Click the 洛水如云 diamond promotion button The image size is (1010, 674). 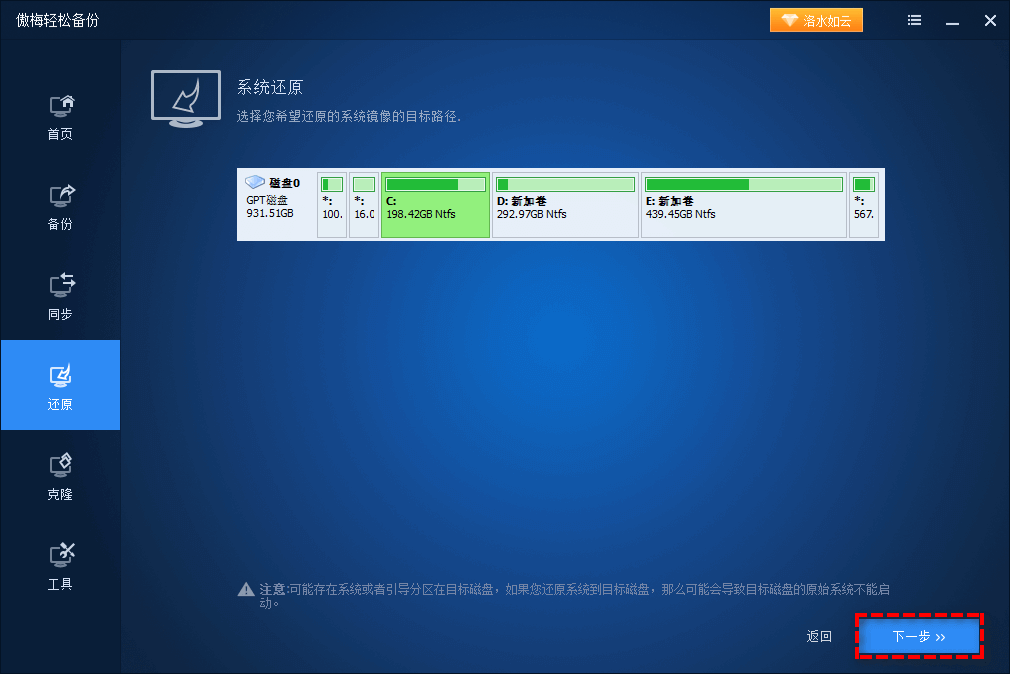816,19
